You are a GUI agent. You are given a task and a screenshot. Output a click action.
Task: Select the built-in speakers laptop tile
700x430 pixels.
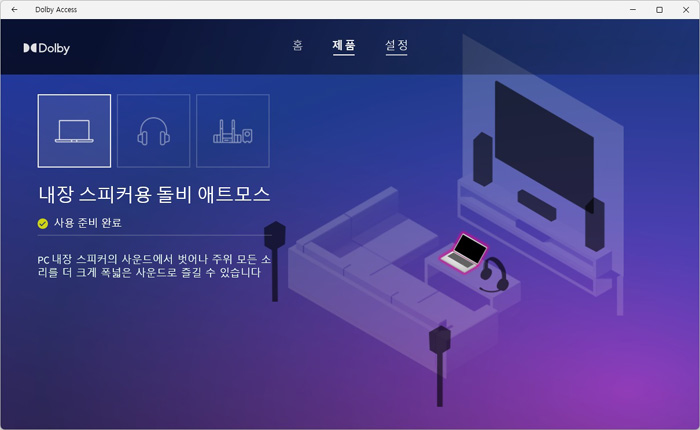(x=74, y=131)
